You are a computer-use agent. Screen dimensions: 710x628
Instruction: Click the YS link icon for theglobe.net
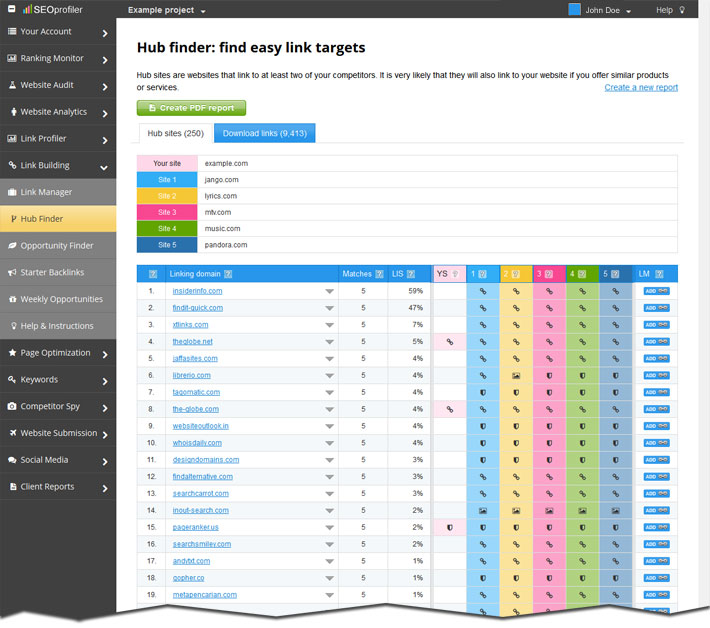(x=450, y=342)
